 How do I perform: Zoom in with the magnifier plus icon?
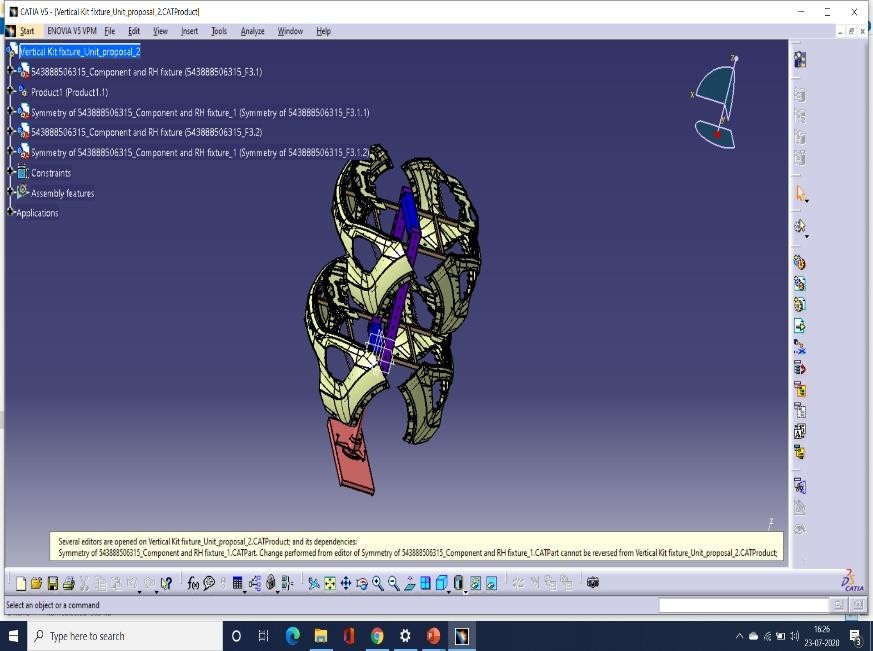pos(377,583)
